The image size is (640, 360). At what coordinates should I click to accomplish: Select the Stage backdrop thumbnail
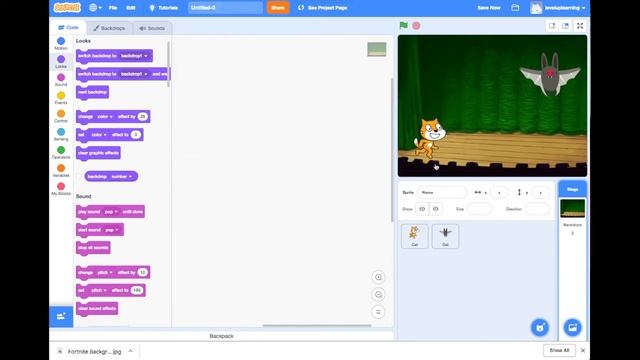tap(572, 208)
